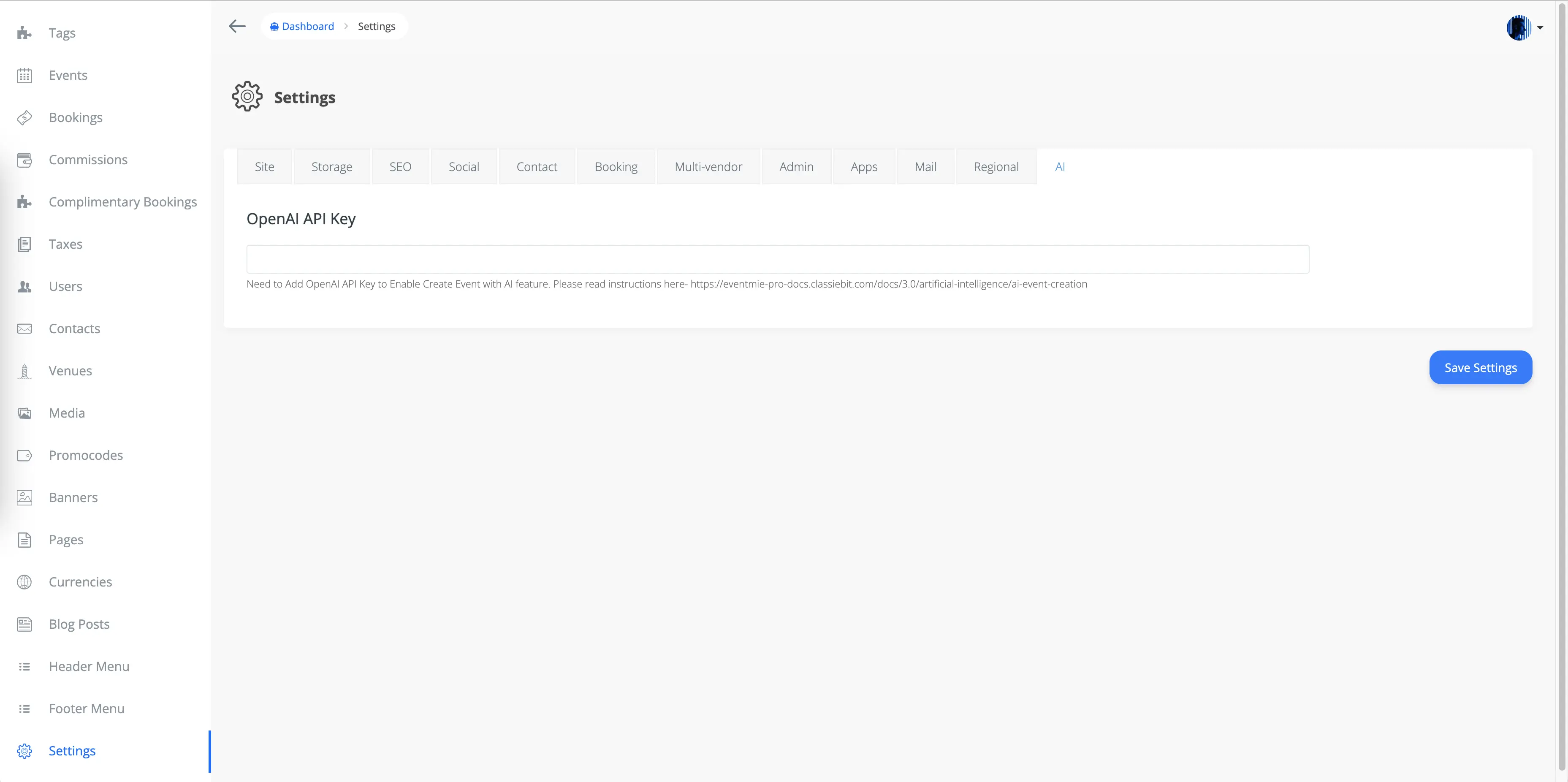
Task: Select the AI tab
Action: click(x=1060, y=166)
